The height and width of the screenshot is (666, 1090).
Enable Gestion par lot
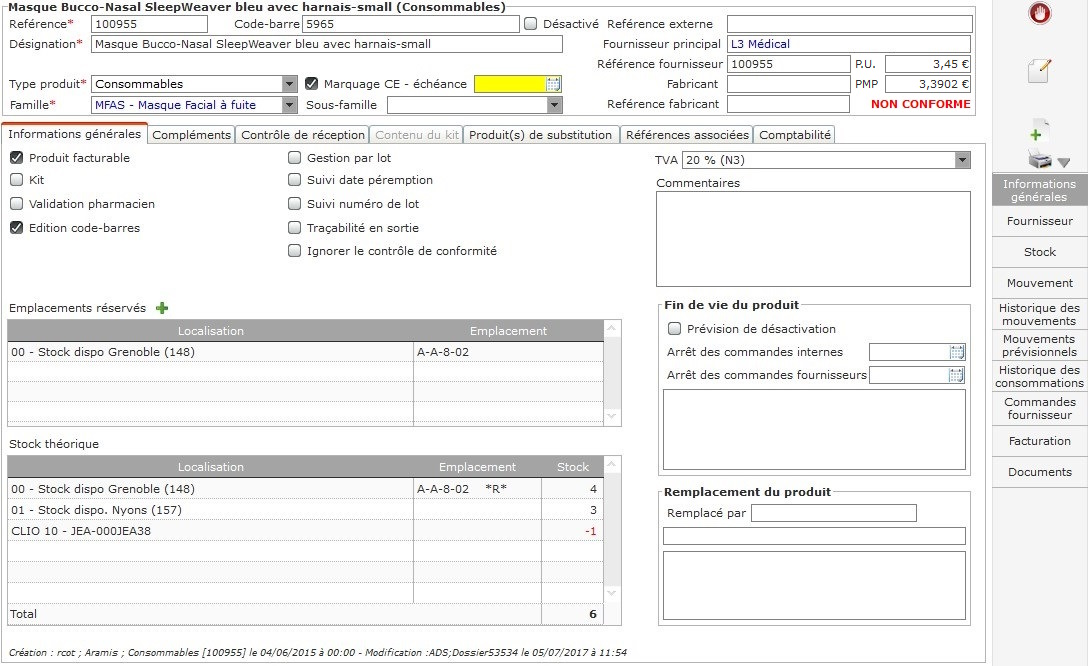pyautogui.click(x=295, y=158)
